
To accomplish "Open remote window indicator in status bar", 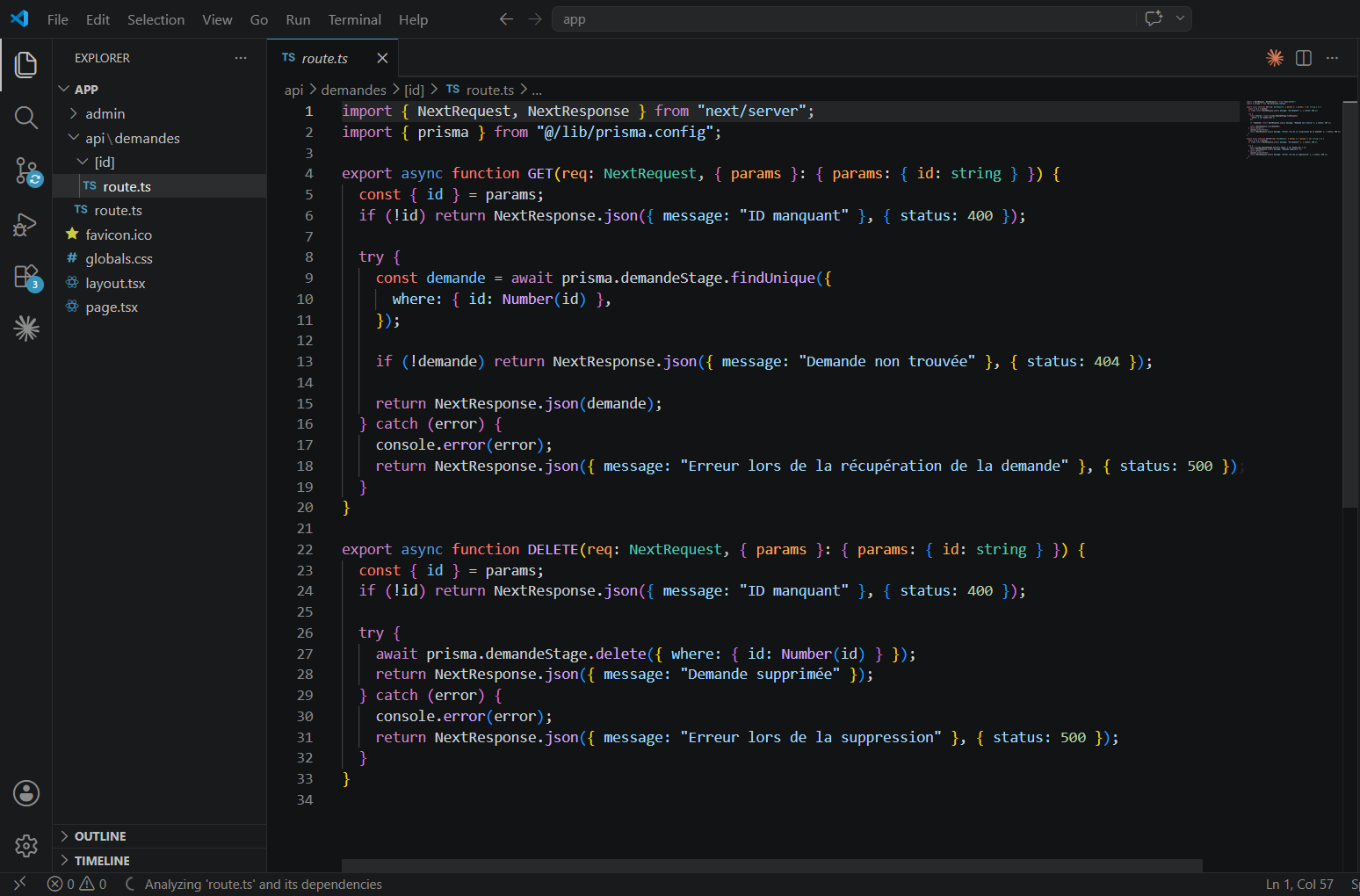I will click(x=20, y=884).
